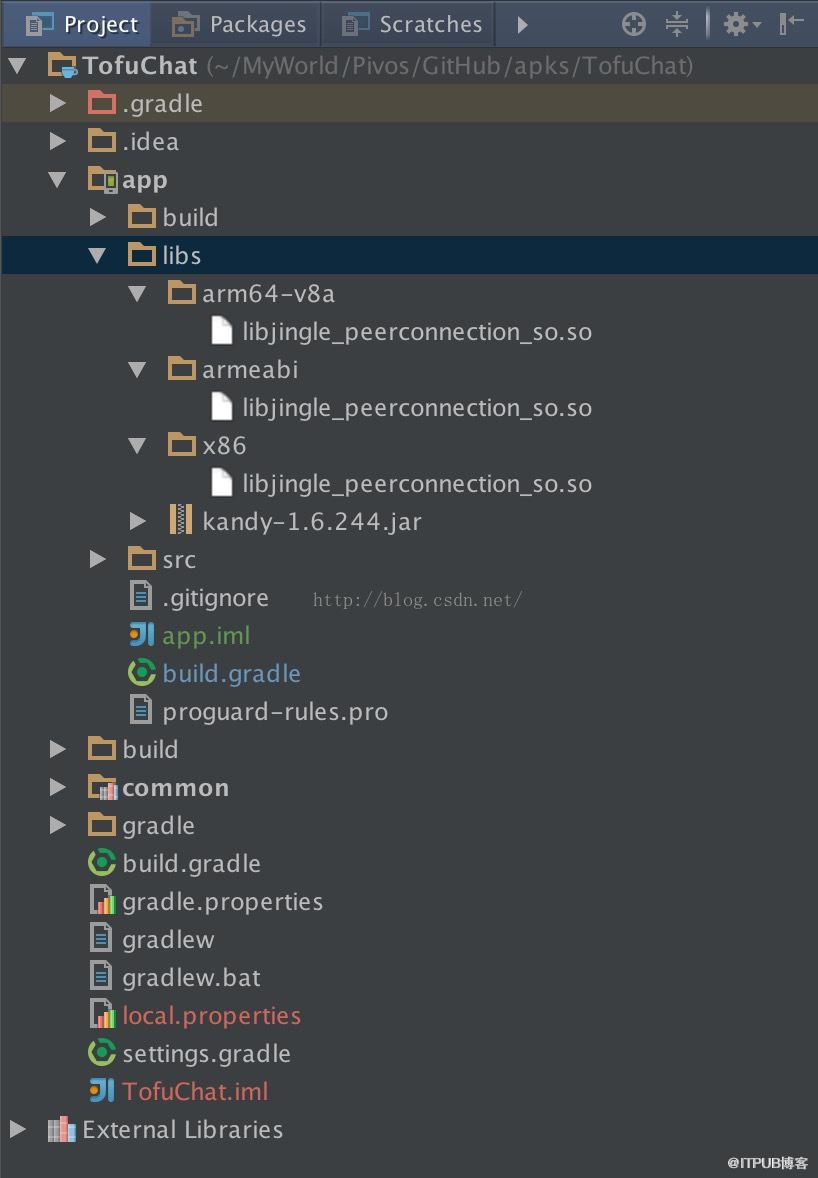Click the collapse all icon
Image resolution: width=818 pixels, height=1178 pixels.
pyautogui.click(x=676, y=24)
